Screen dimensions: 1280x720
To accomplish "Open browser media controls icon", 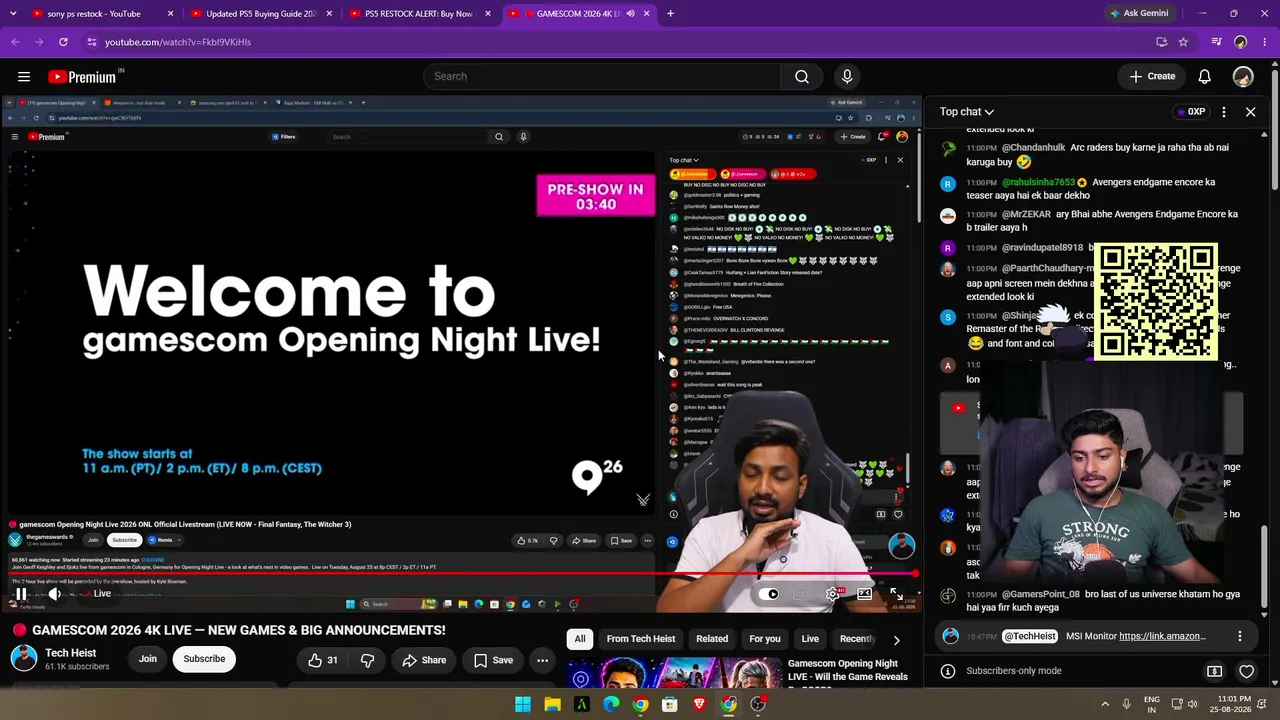I will point(1216,42).
